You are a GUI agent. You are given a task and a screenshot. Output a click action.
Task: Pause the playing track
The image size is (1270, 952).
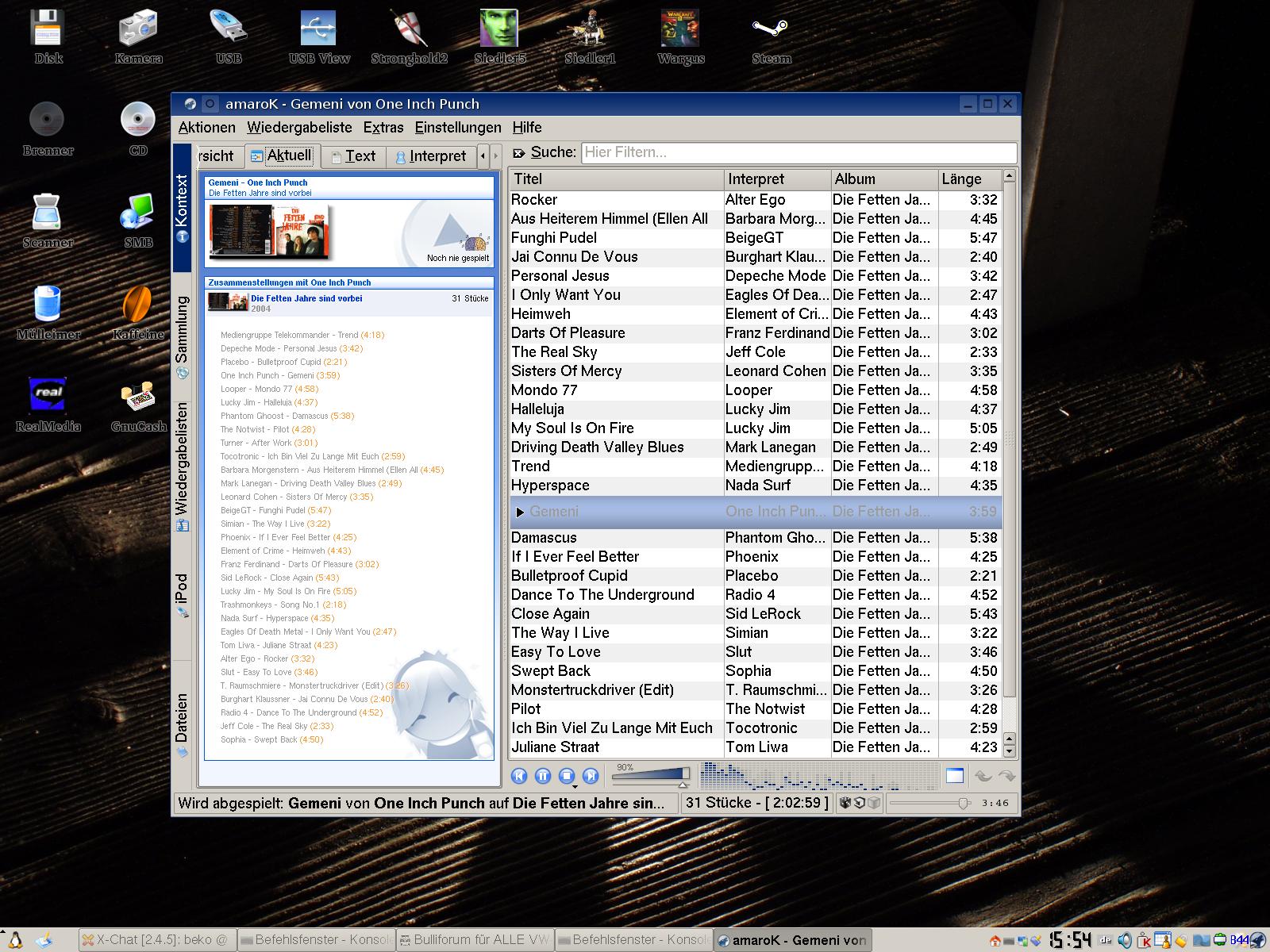point(543,776)
